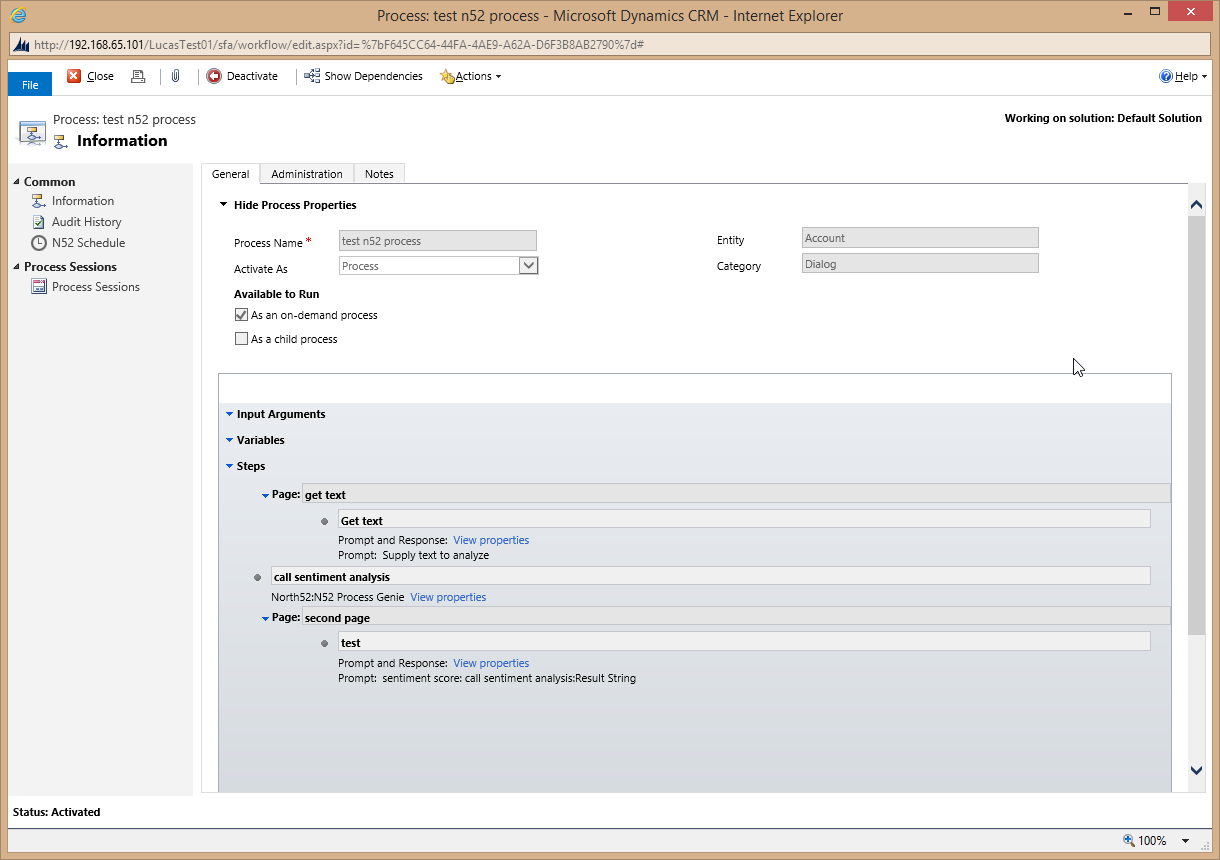Collapse the Input Arguments section

[229, 414]
